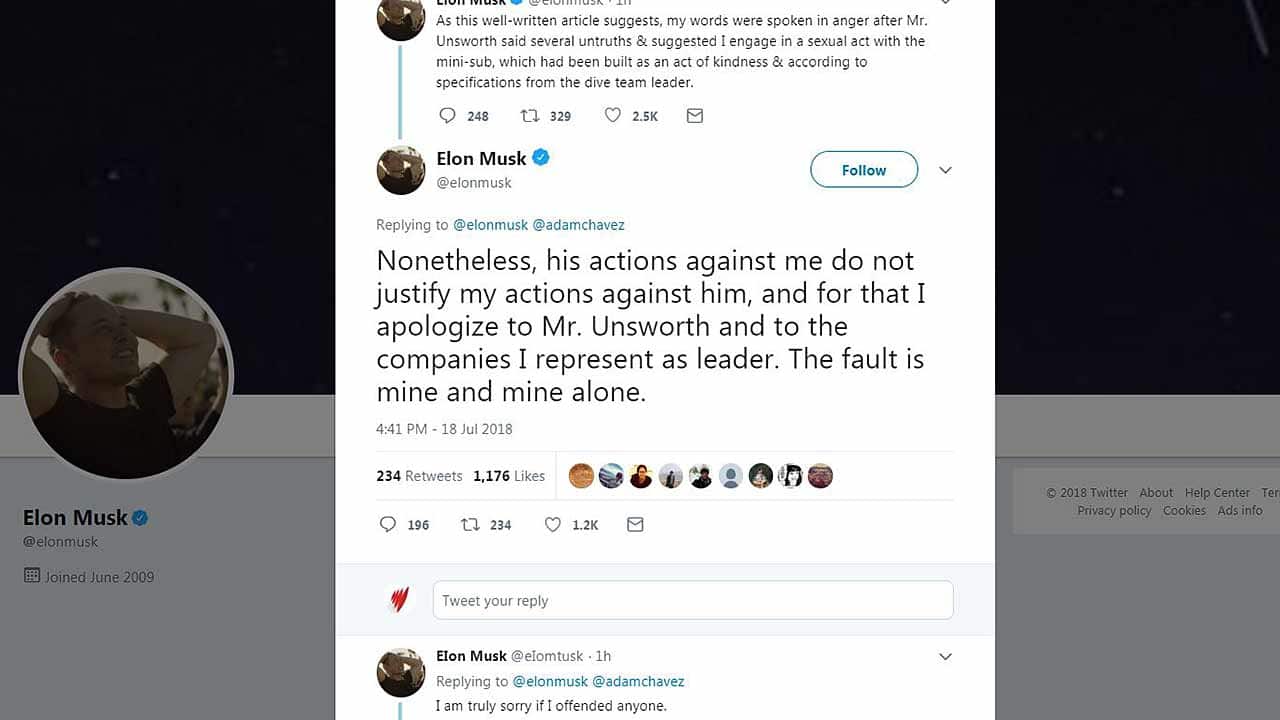The width and height of the screenshot is (1280, 720).
Task: Open the @adamchavez profile link
Action: click(x=579, y=224)
